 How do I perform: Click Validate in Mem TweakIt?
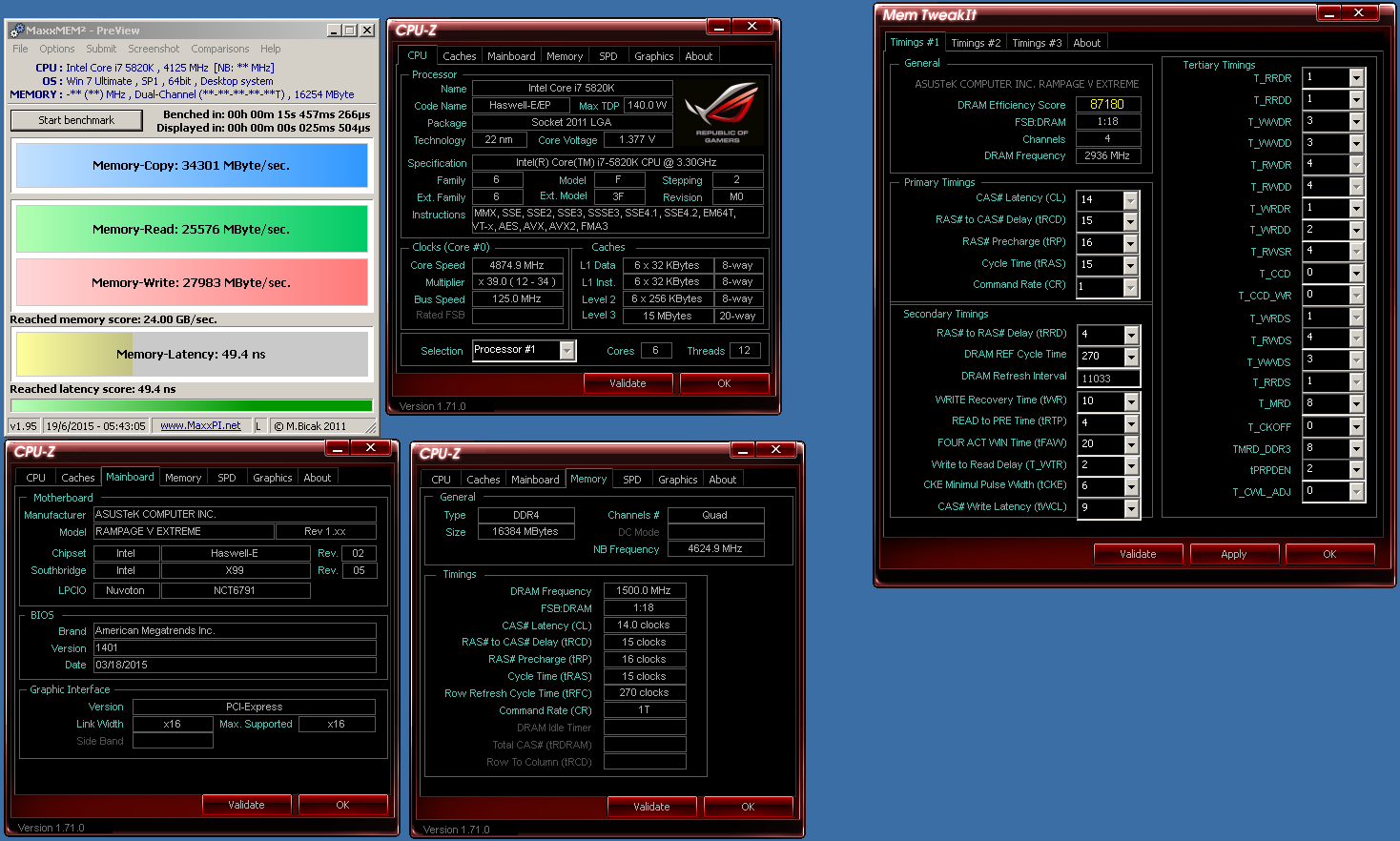tap(1138, 554)
